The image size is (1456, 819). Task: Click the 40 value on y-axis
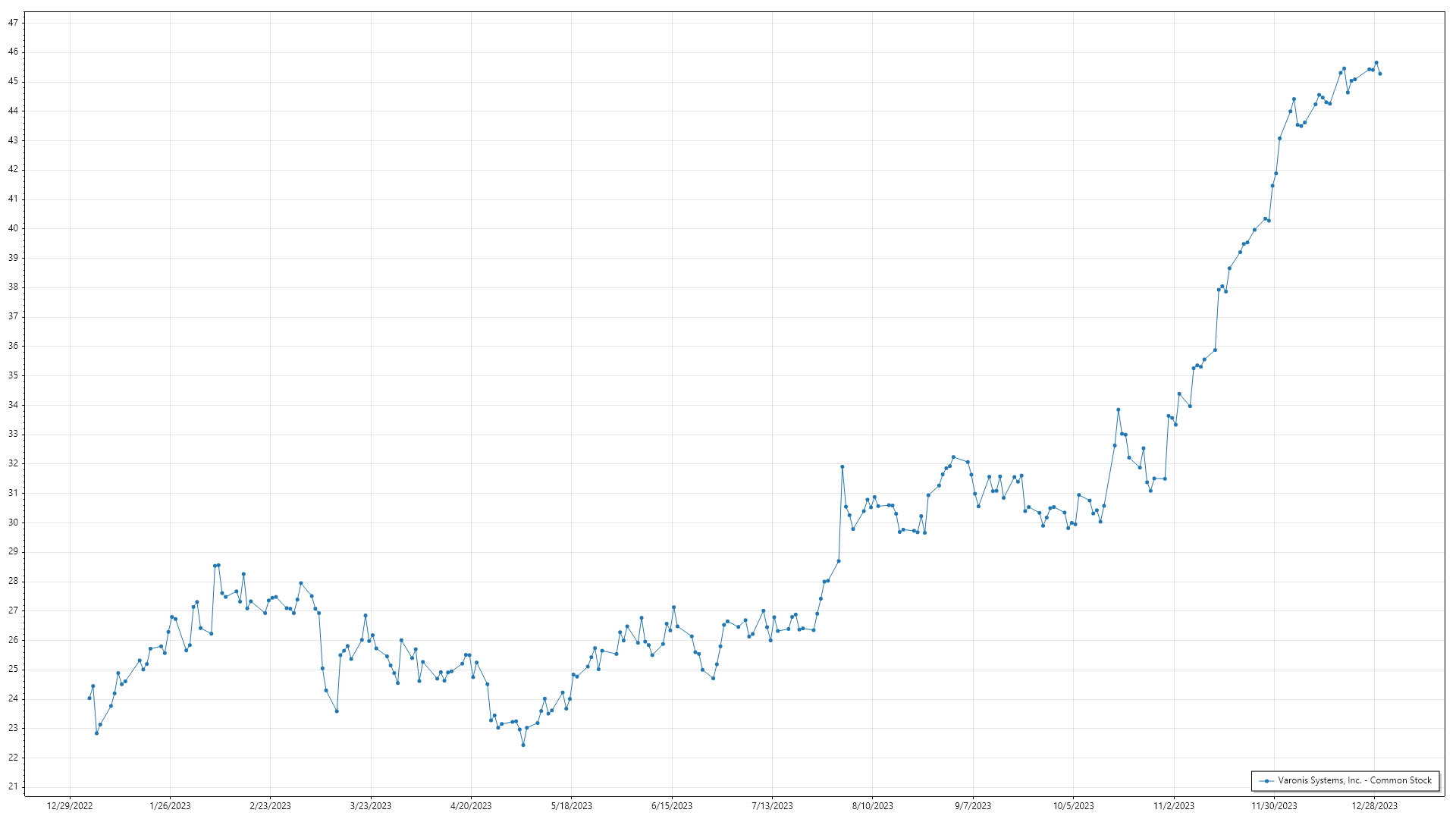[13, 228]
